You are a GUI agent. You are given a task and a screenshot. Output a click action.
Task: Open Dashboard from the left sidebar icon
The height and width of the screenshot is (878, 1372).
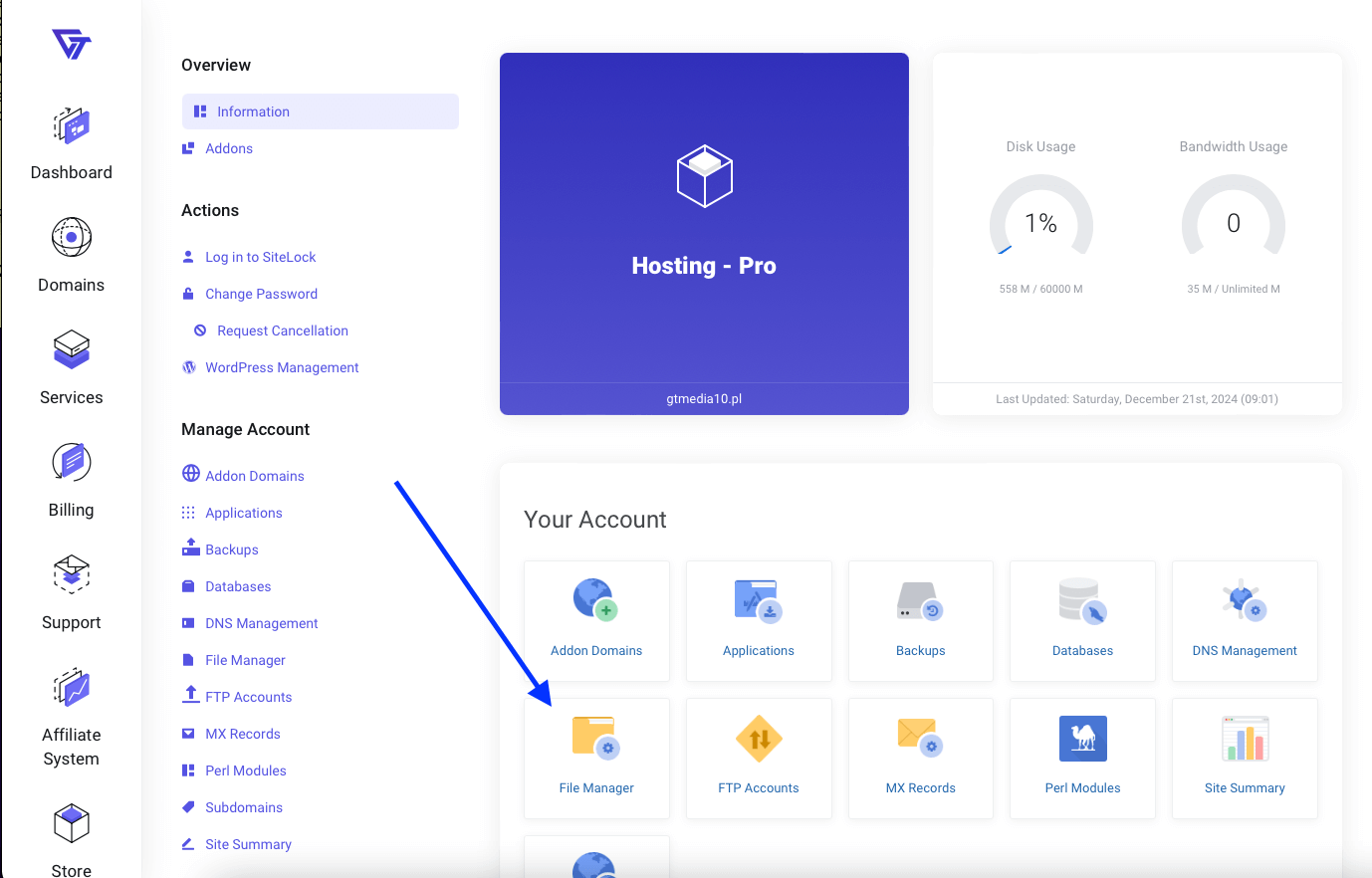pos(72,126)
